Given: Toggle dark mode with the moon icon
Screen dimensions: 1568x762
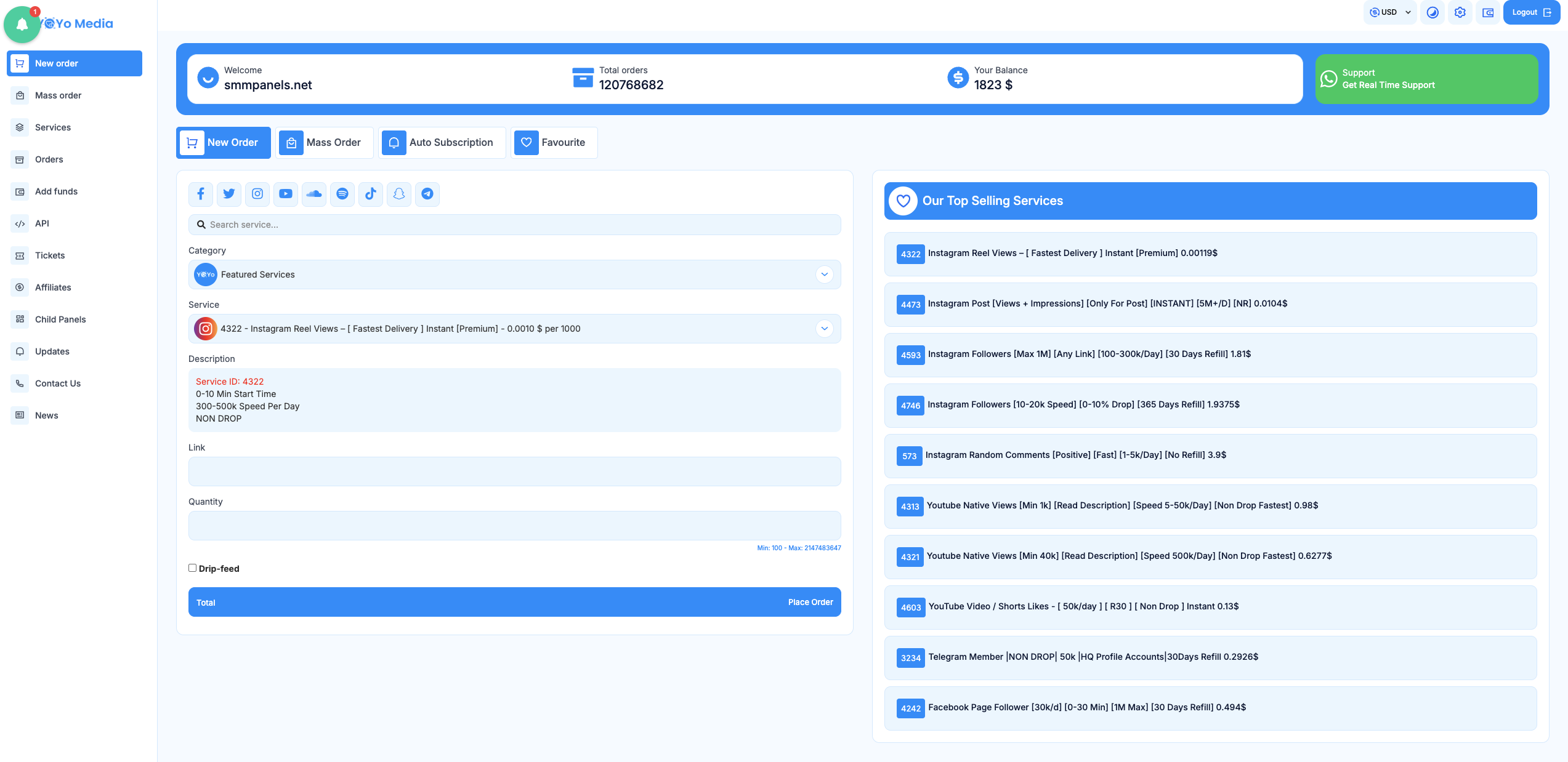Looking at the screenshot, I should [1433, 12].
